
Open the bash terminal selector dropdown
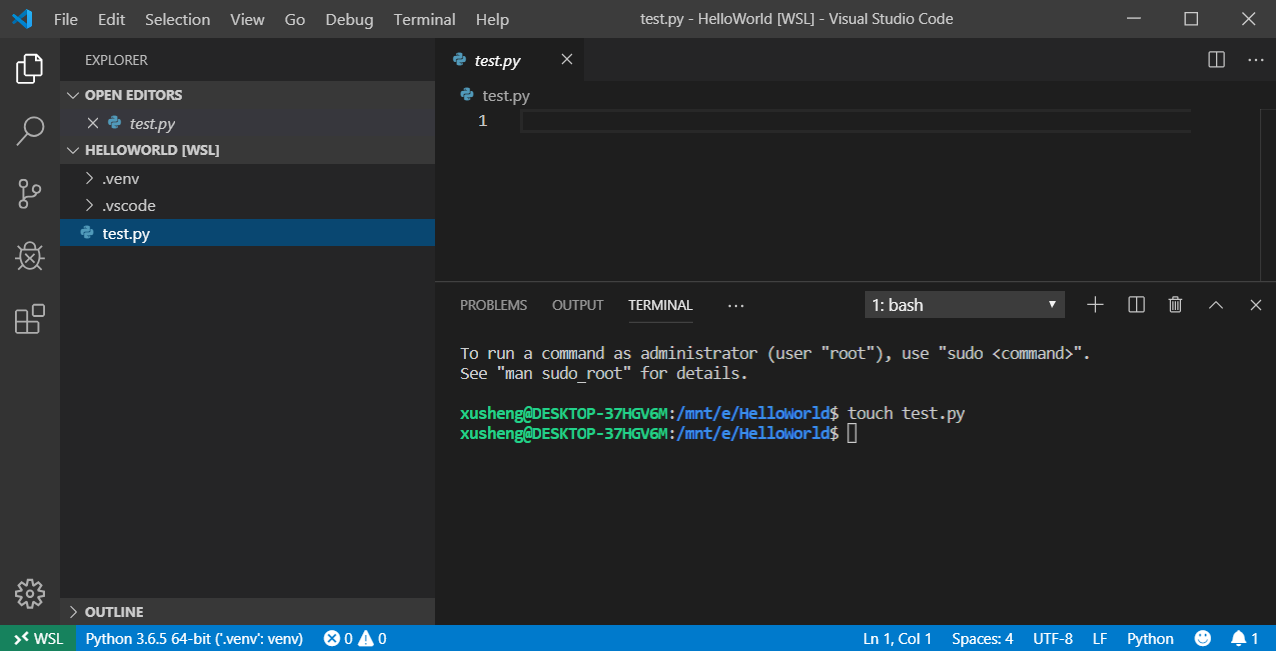(x=964, y=305)
